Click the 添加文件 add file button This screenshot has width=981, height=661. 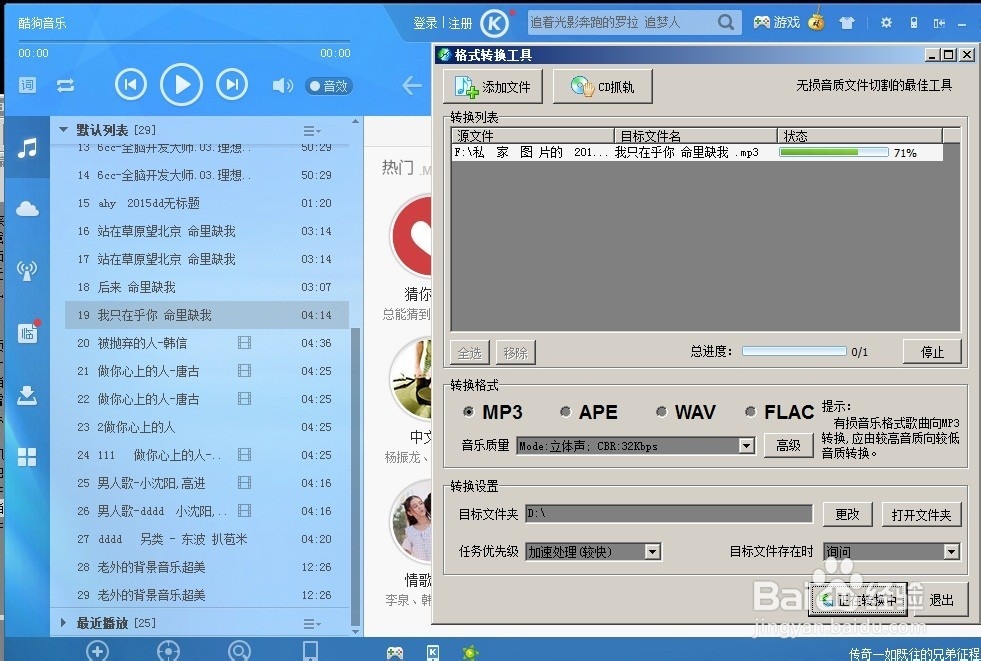tap(493, 86)
